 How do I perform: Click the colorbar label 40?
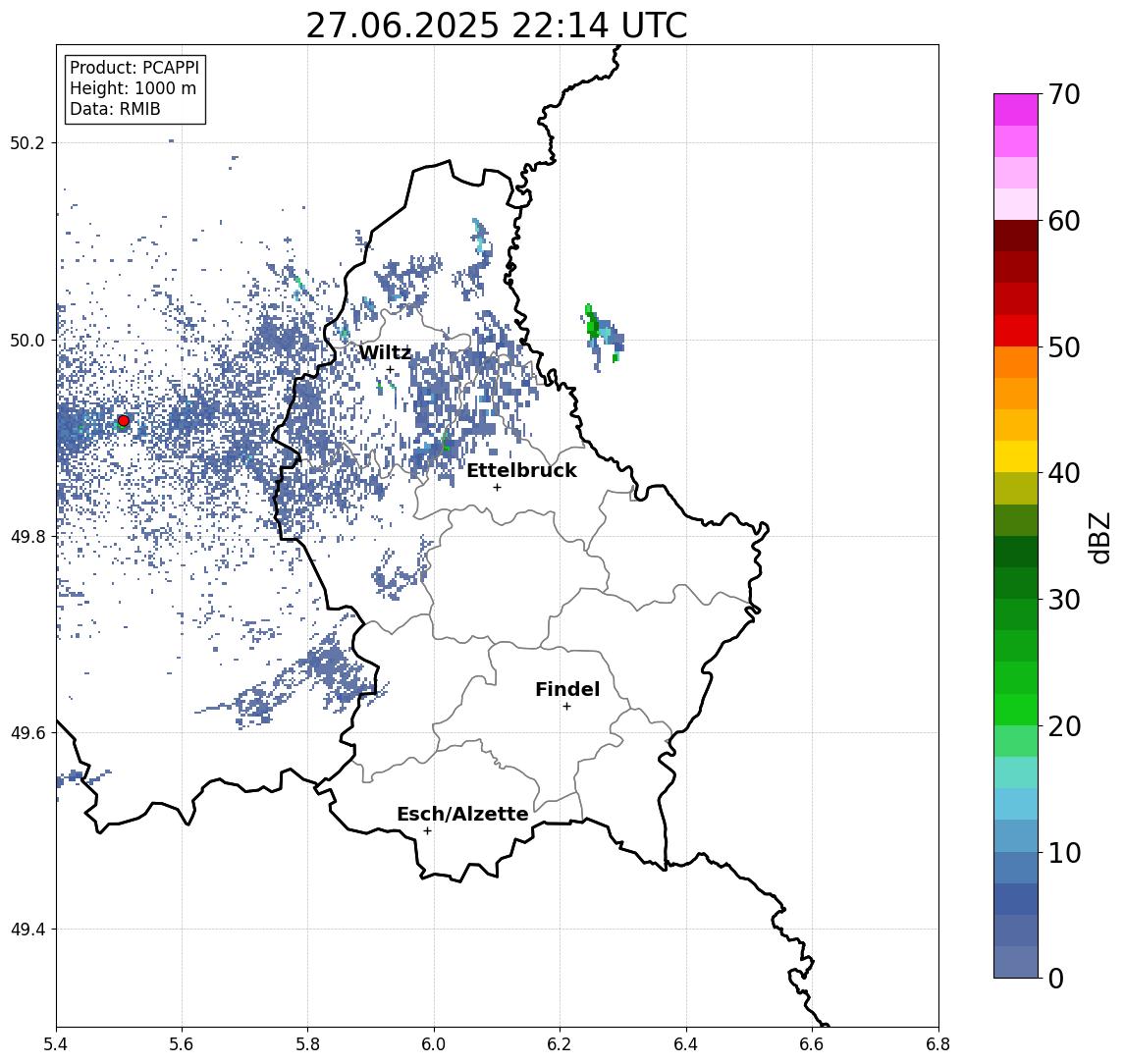(1064, 473)
